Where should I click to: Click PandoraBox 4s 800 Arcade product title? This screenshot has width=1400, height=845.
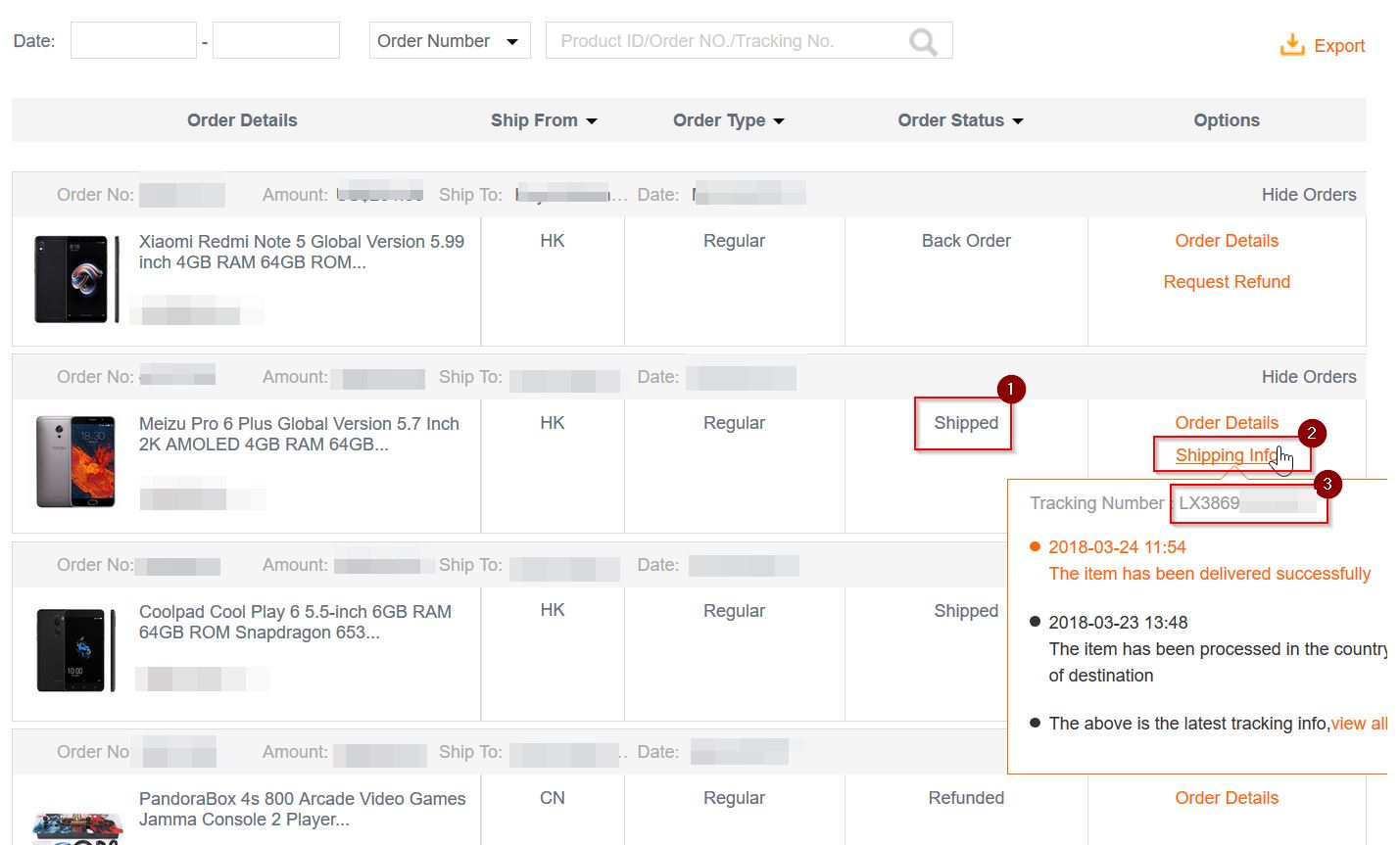303,809
